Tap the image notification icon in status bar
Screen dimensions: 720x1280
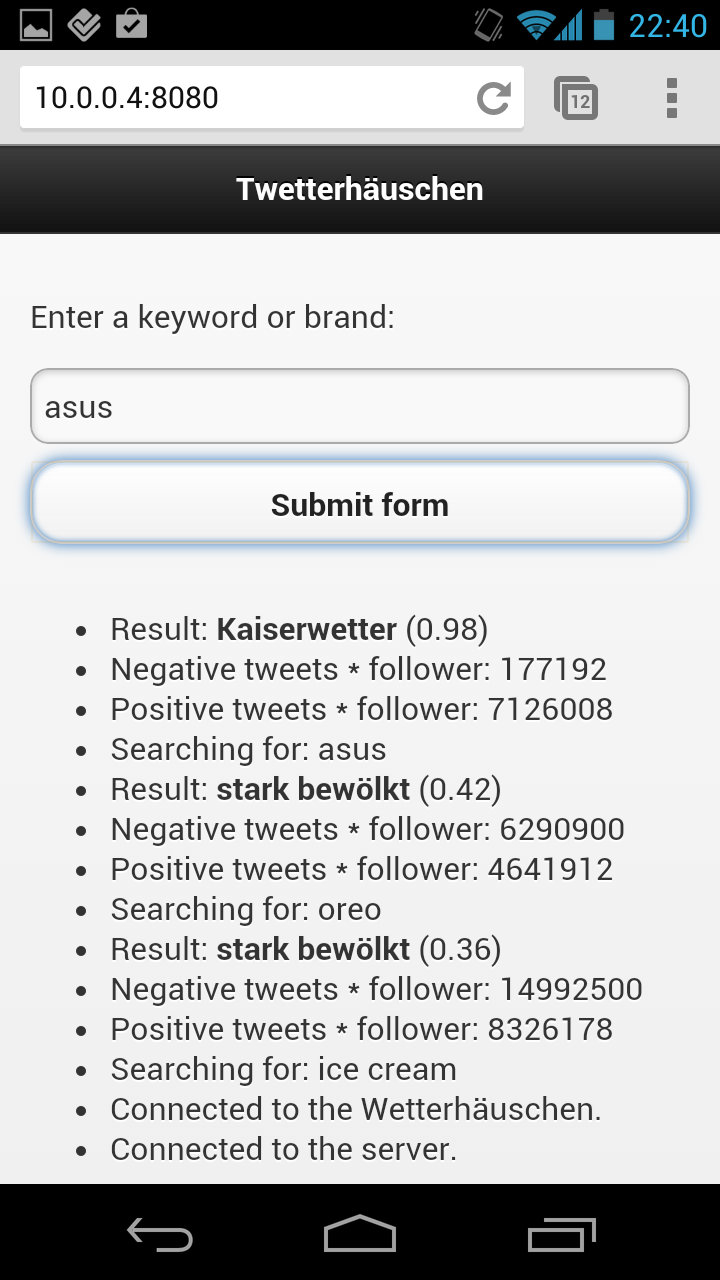(36, 24)
